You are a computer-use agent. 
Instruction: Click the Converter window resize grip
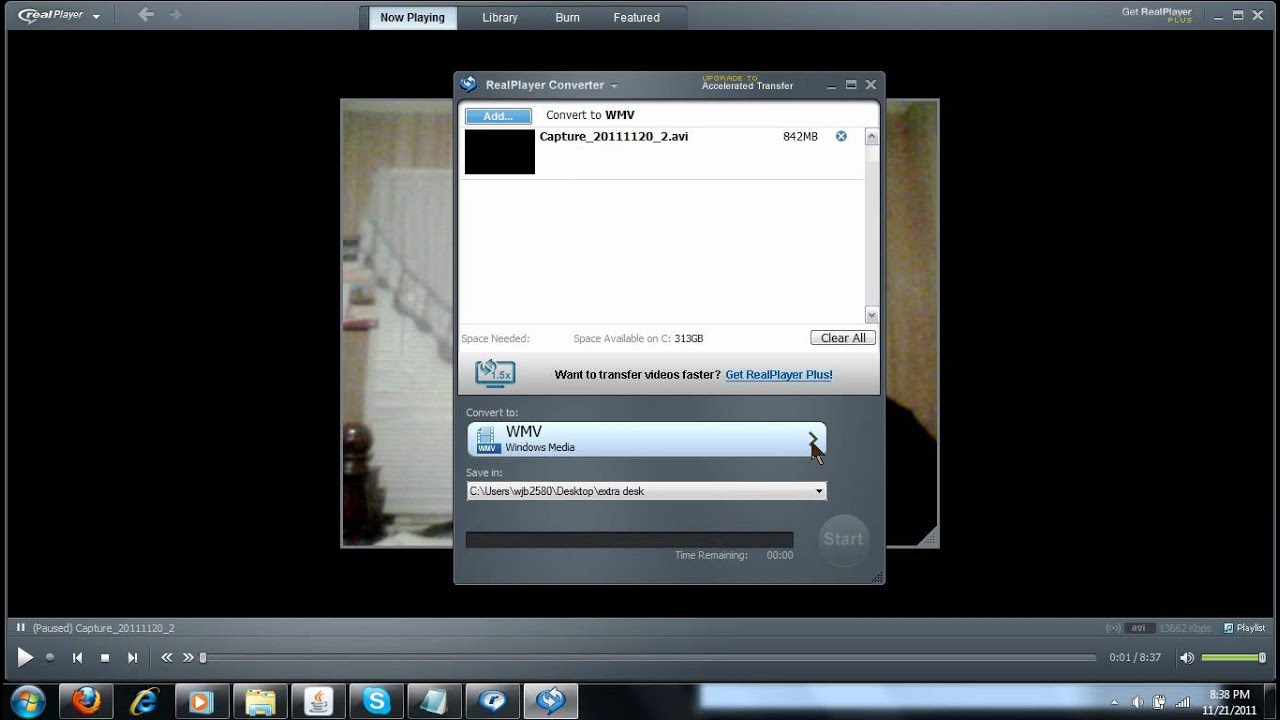tap(878, 576)
